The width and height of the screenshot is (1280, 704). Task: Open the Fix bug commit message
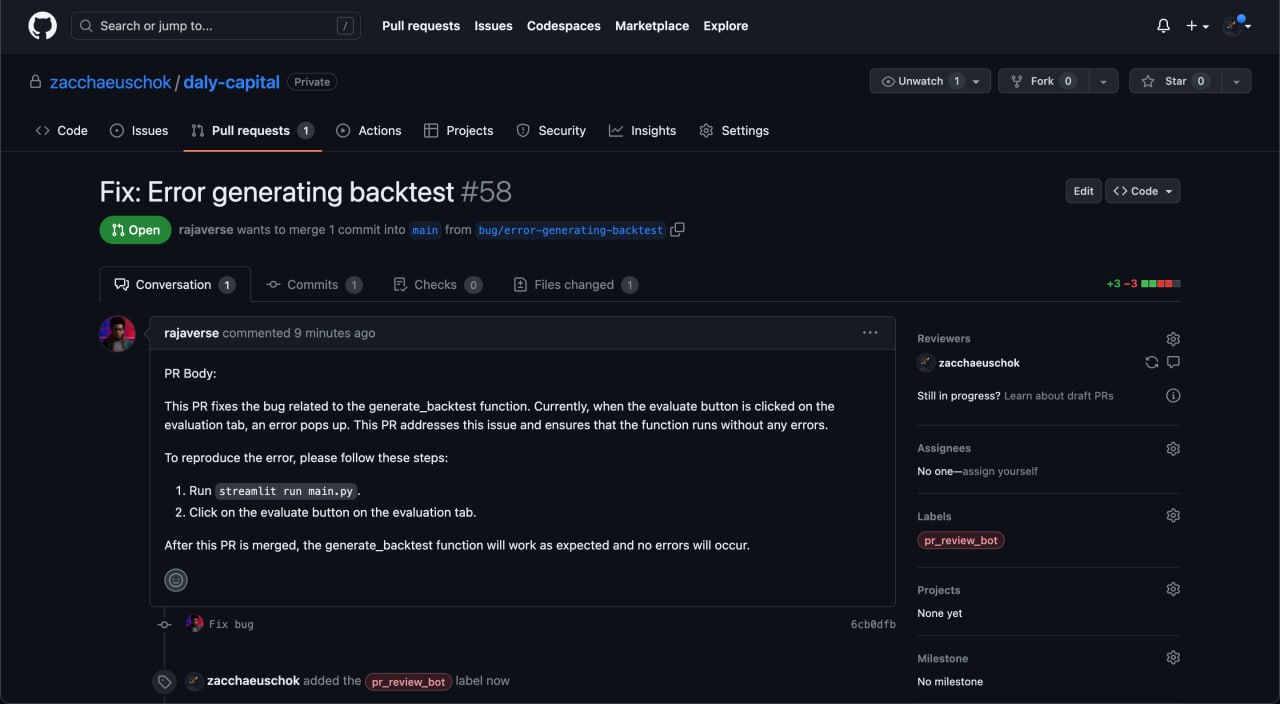231,624
